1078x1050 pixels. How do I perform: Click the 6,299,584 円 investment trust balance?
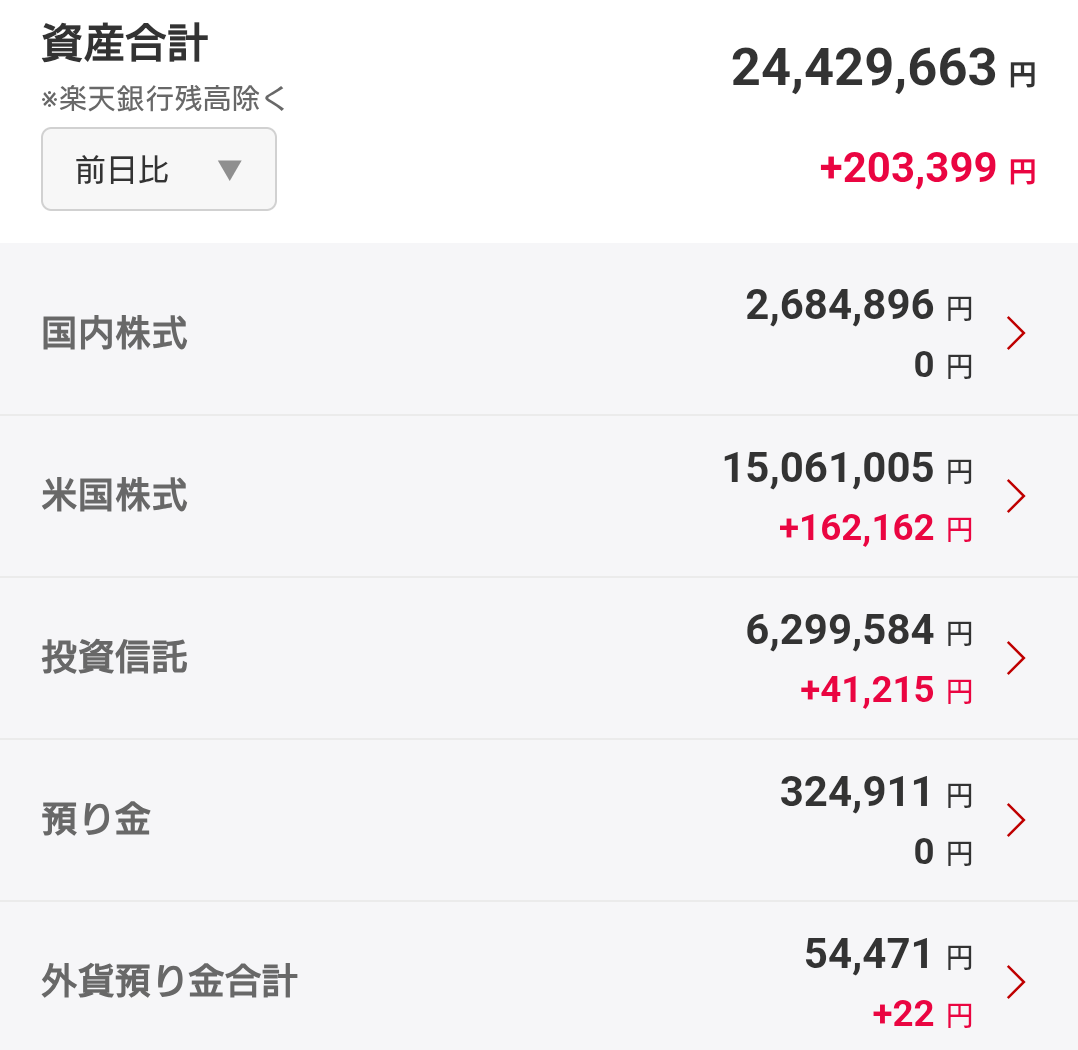[859, 631]
